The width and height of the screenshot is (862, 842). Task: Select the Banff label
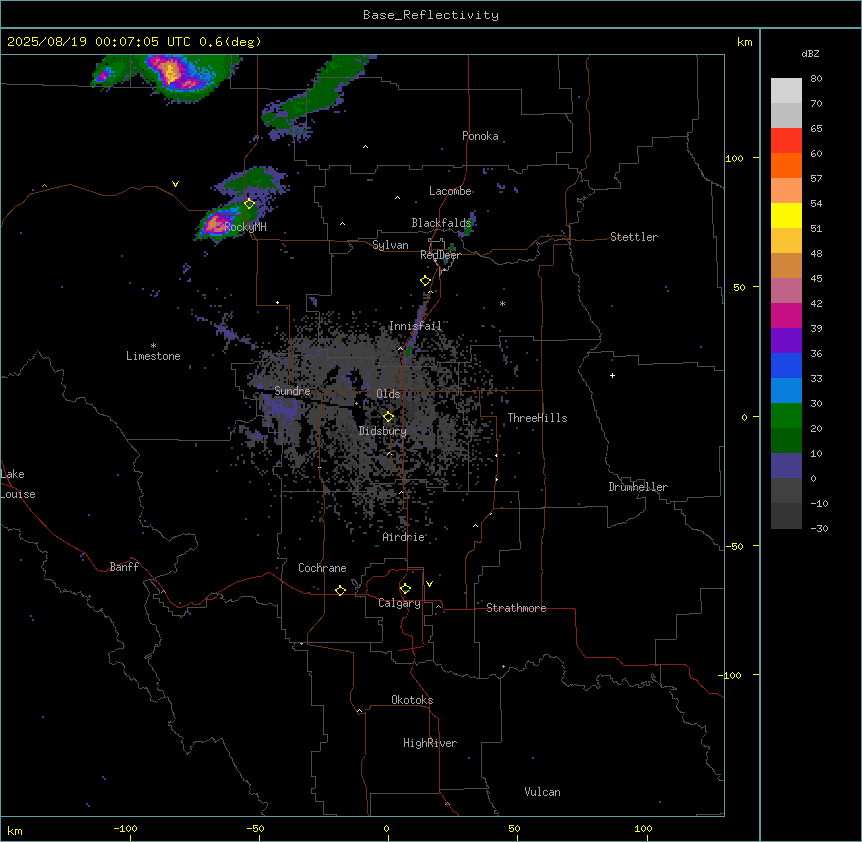tap(124, 567)
